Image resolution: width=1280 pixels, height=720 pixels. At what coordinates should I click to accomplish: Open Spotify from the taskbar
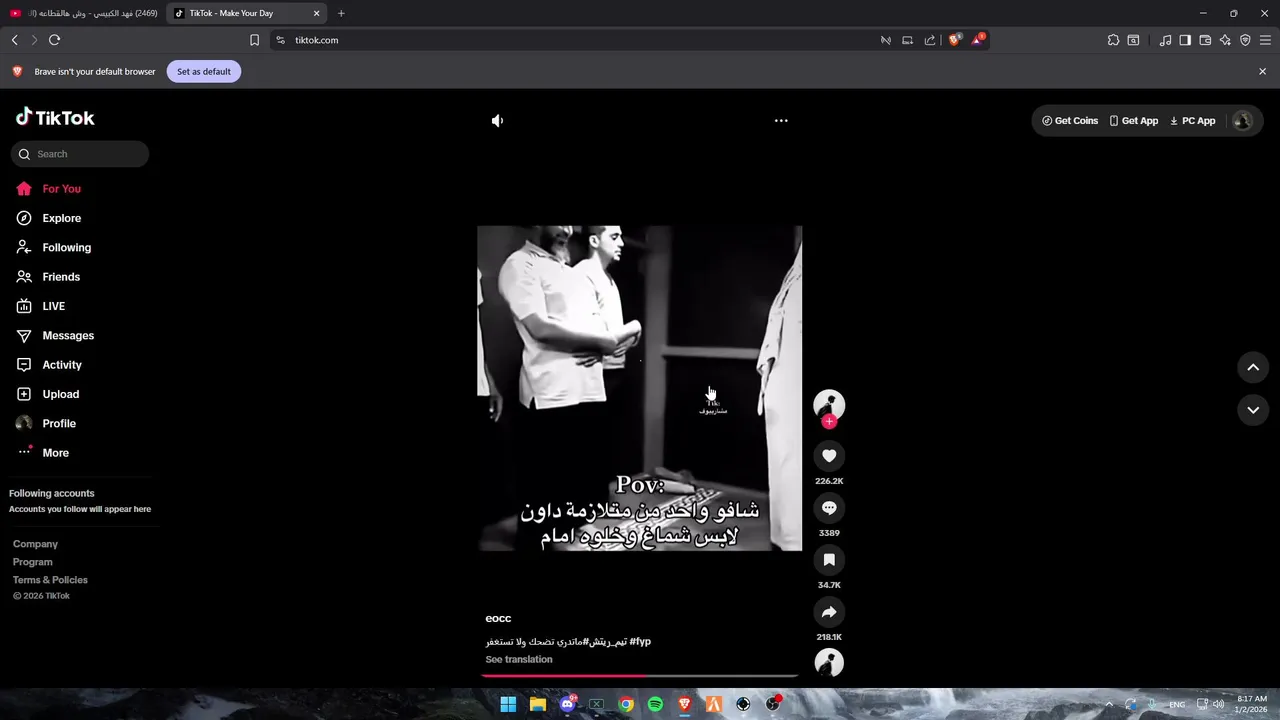point(655,704)
